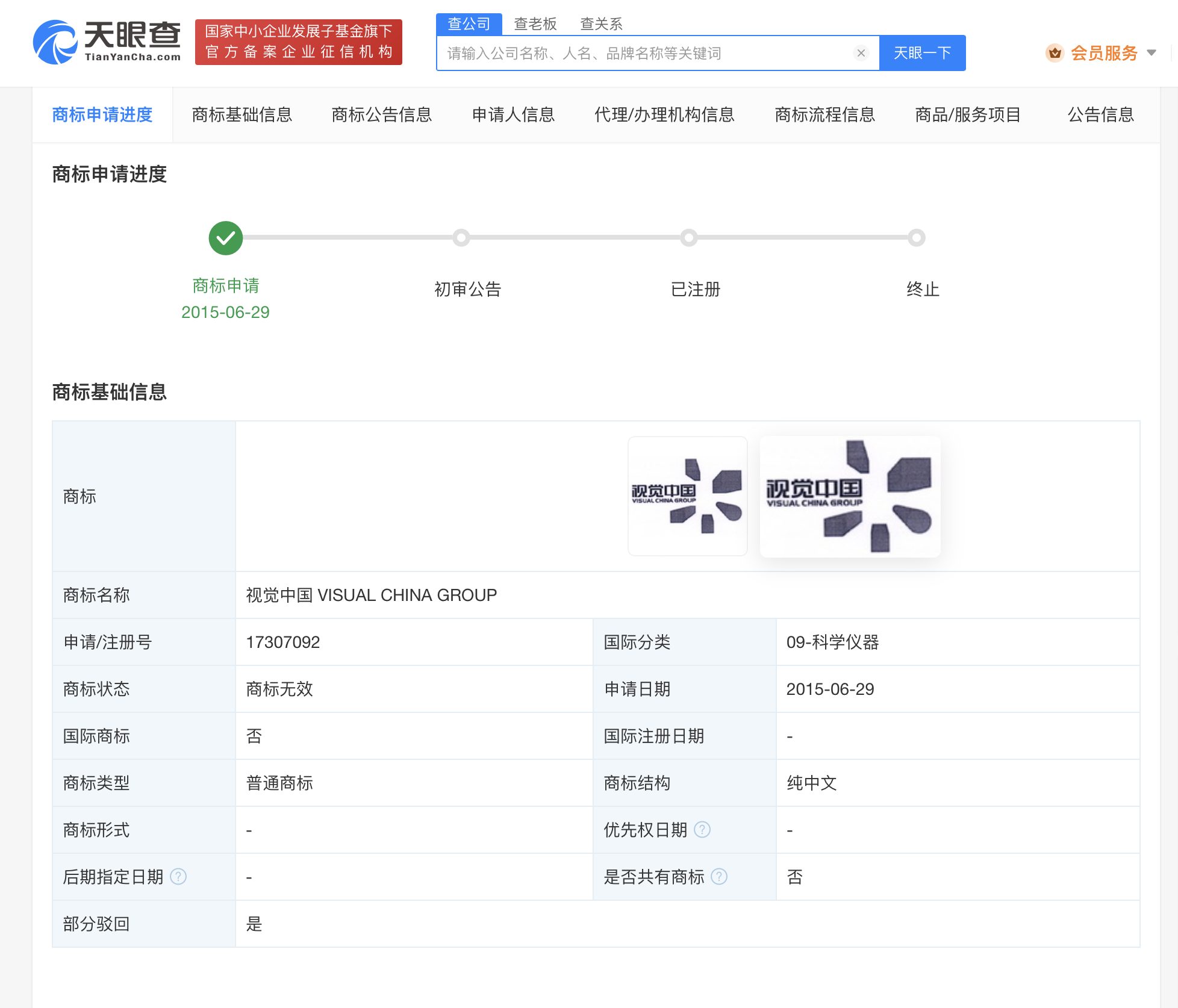Click the crown icon beside 会员服务
Screen dimensions: 1178x1008
[x=1055, y=53]
